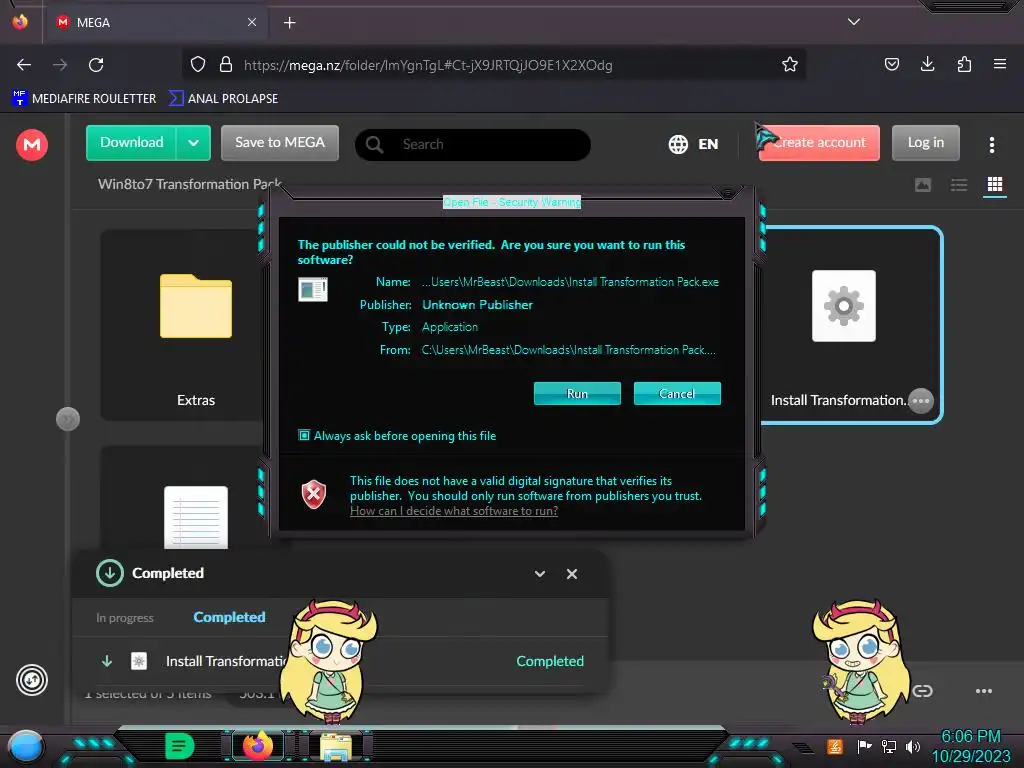This screenshot has width=1024, height=768.
Task: Open the MEGA three-dot top menu
Action: coord(991,145)
